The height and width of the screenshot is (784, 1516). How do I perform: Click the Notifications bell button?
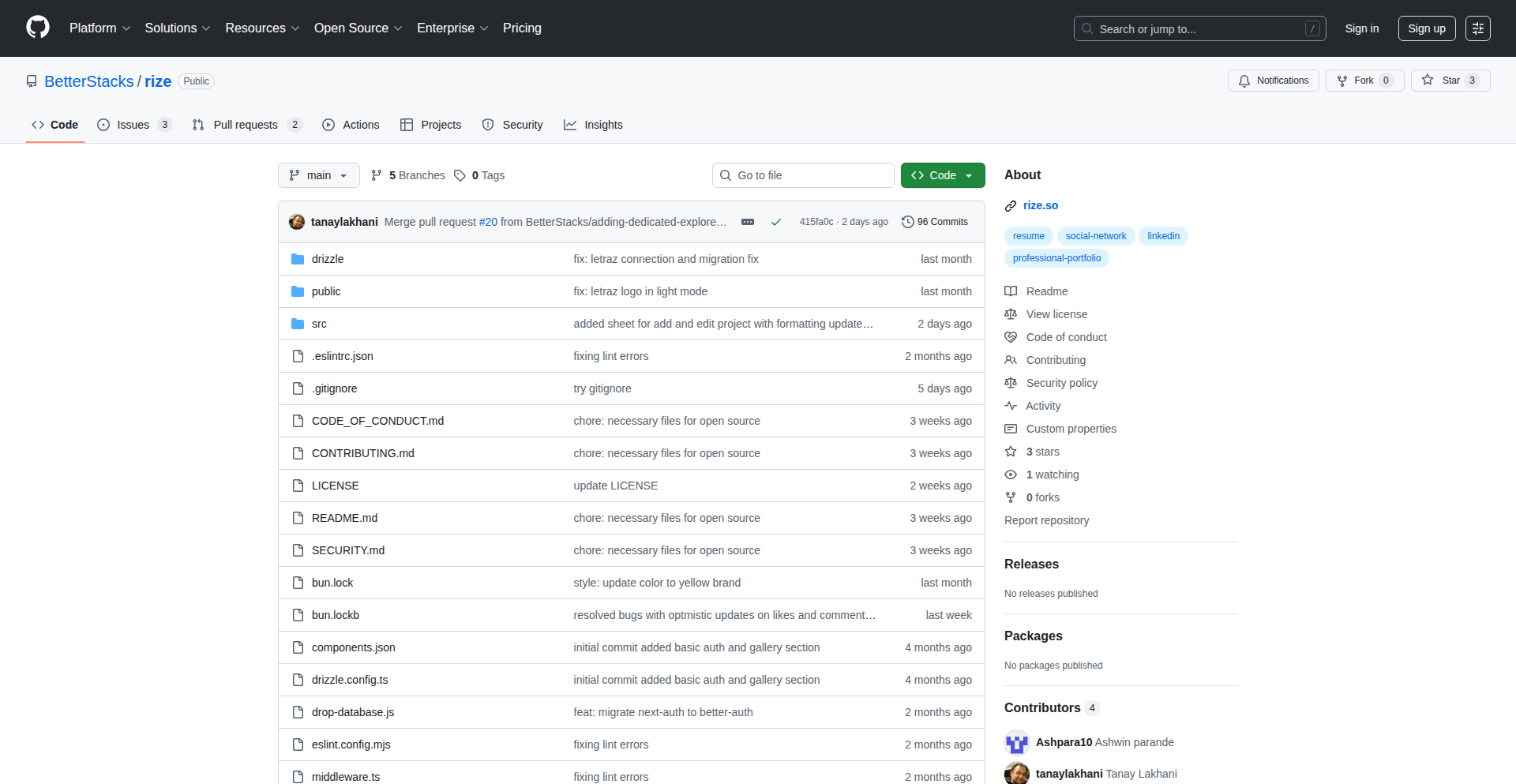pyautogui.click(x=1273, y=81)
